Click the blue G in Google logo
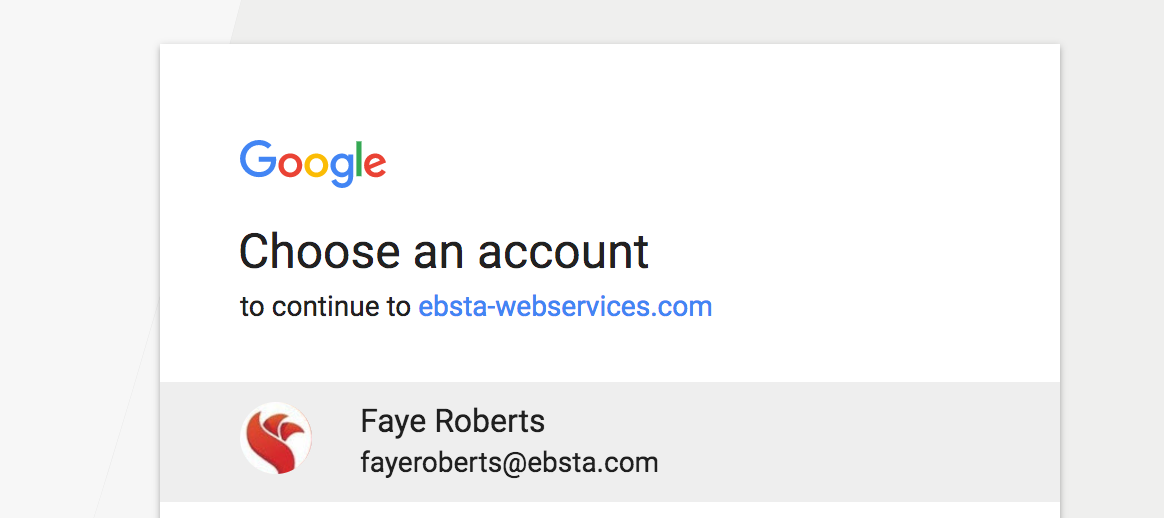The width and height of the screenshot is (1164, 518). pyautogui.click(x=258, y=160)
